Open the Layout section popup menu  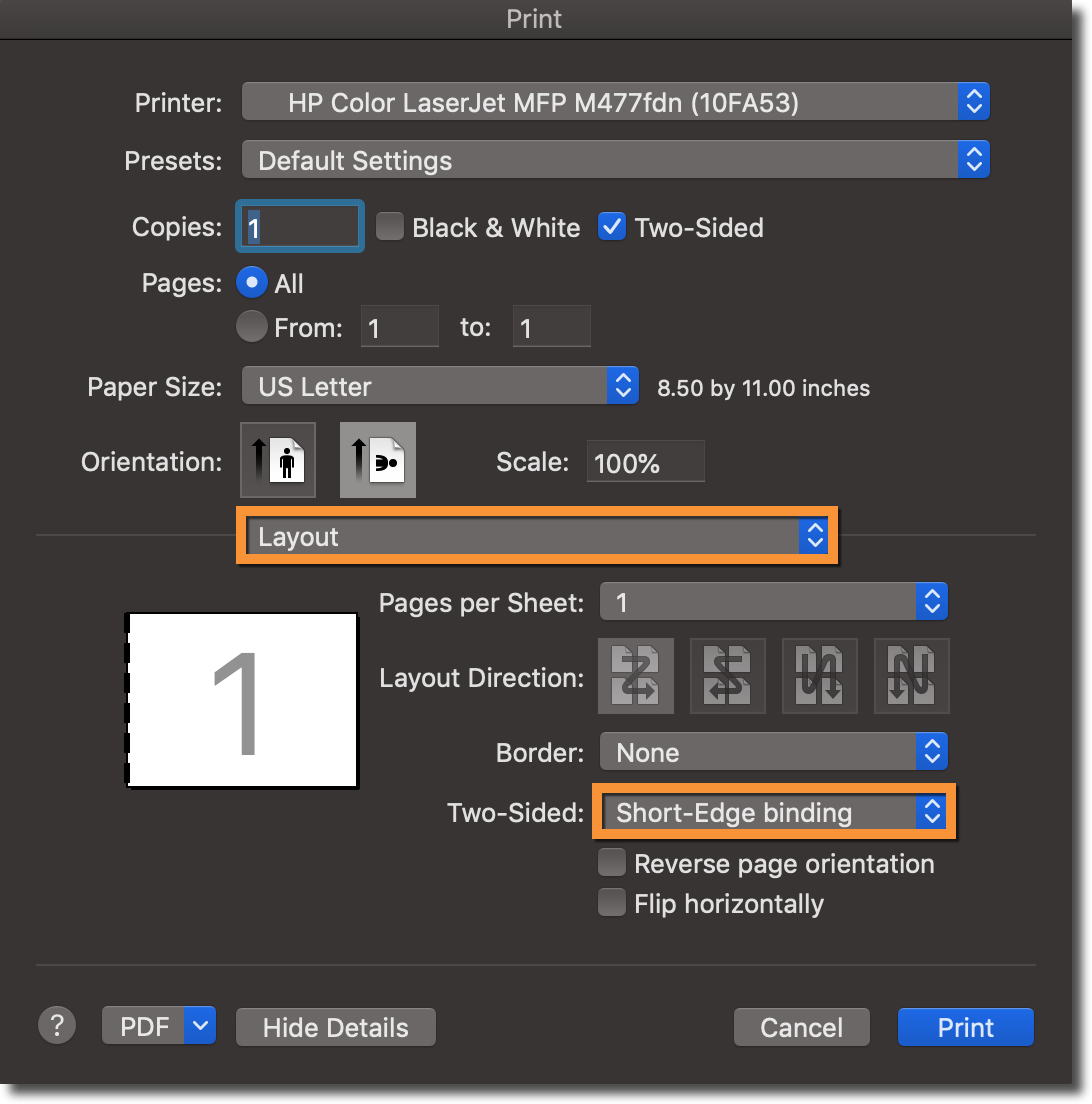click(x=537, y=537)
